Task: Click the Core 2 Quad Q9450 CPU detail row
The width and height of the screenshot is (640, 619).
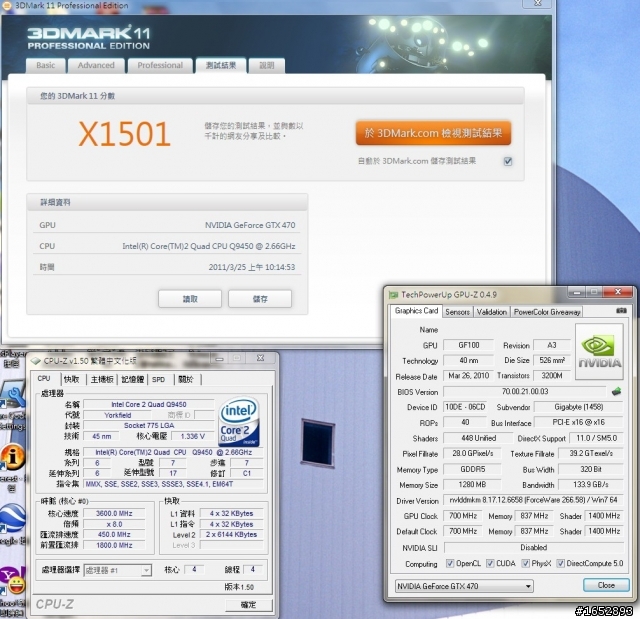Action: 167,246
